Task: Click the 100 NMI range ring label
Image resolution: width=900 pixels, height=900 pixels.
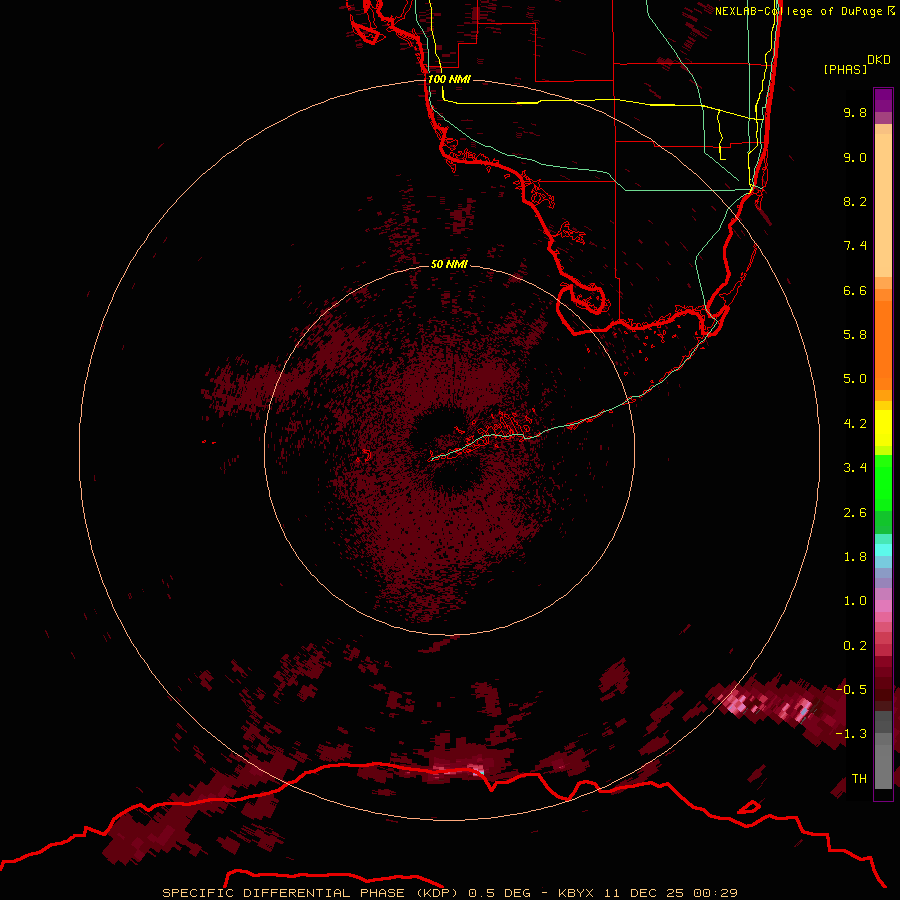Action: pos(449,79)
